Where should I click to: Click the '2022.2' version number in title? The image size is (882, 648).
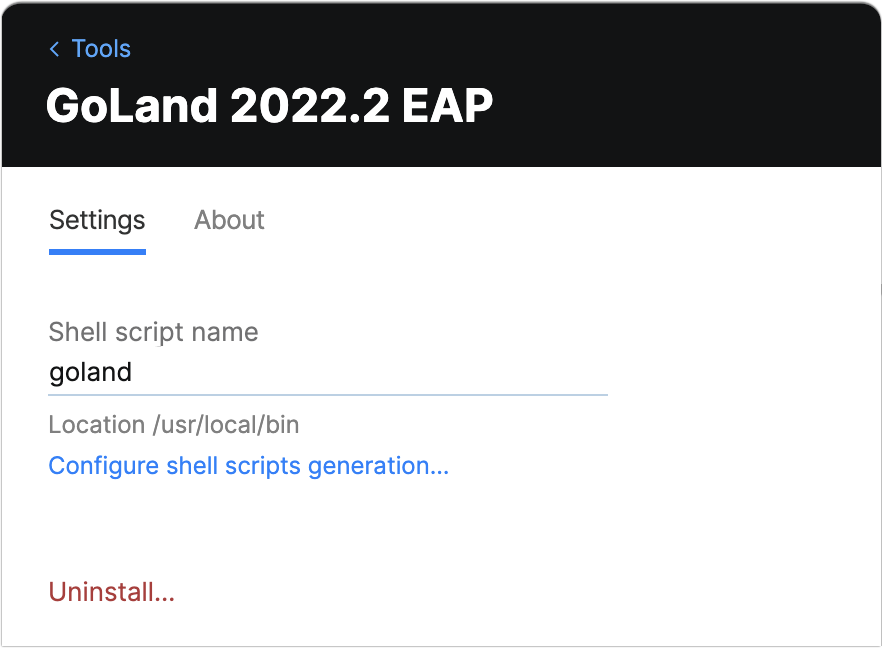click(309, 105)
